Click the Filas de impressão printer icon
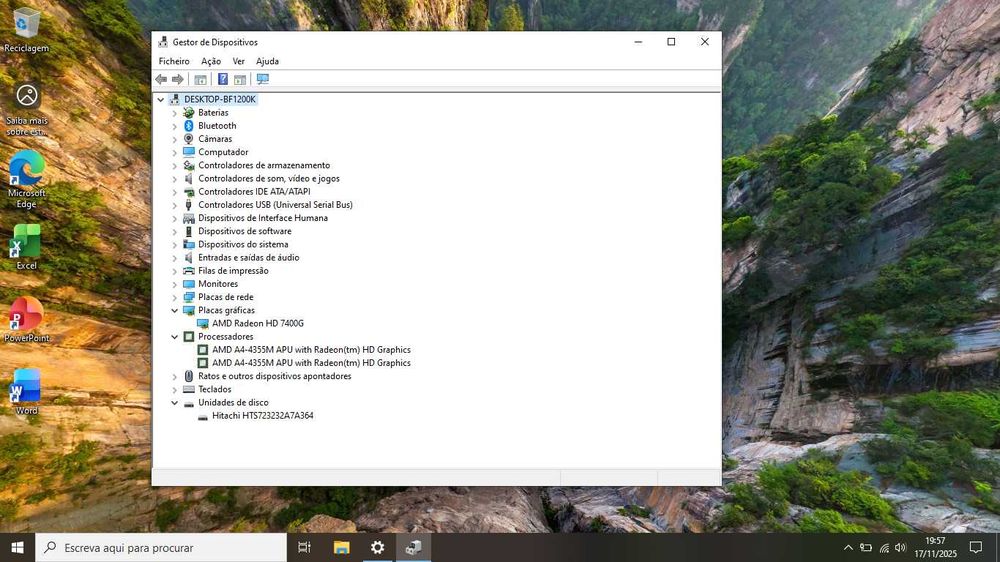This screenshot has width=1000, height=562. click(189, 270)
